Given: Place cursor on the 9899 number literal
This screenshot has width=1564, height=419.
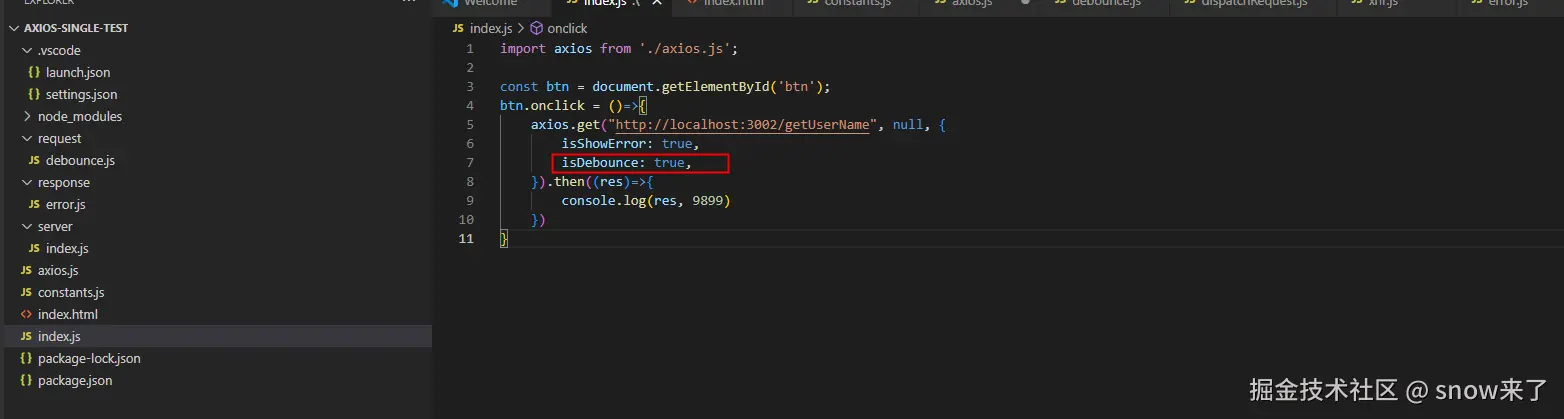Looking at the screenshot, I should click(708, 201).
